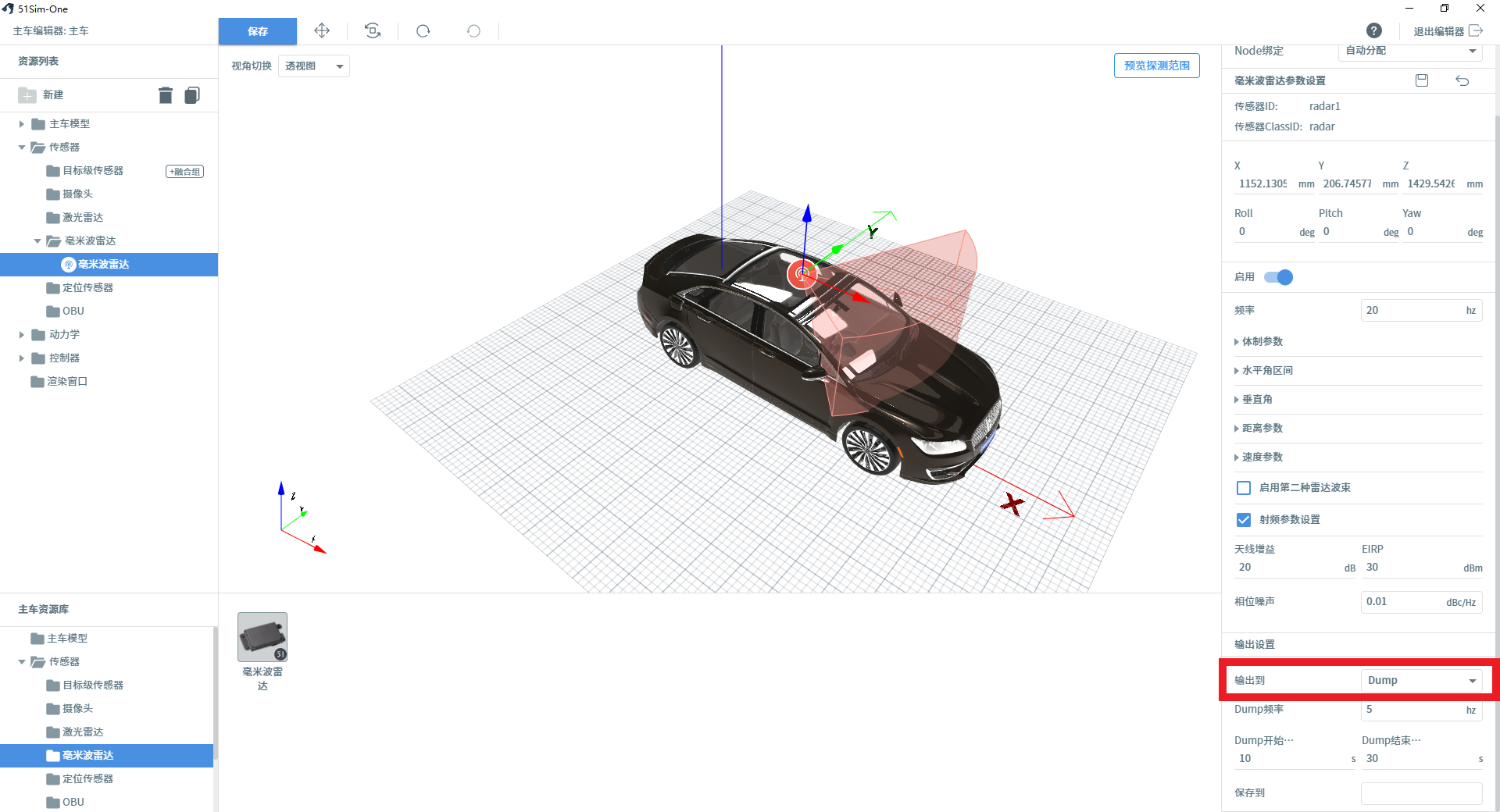Viewport: 1500px width, 812px height.
Task: Collapse 毫米波雷达 folder in resource list
Action: (37, 241)
